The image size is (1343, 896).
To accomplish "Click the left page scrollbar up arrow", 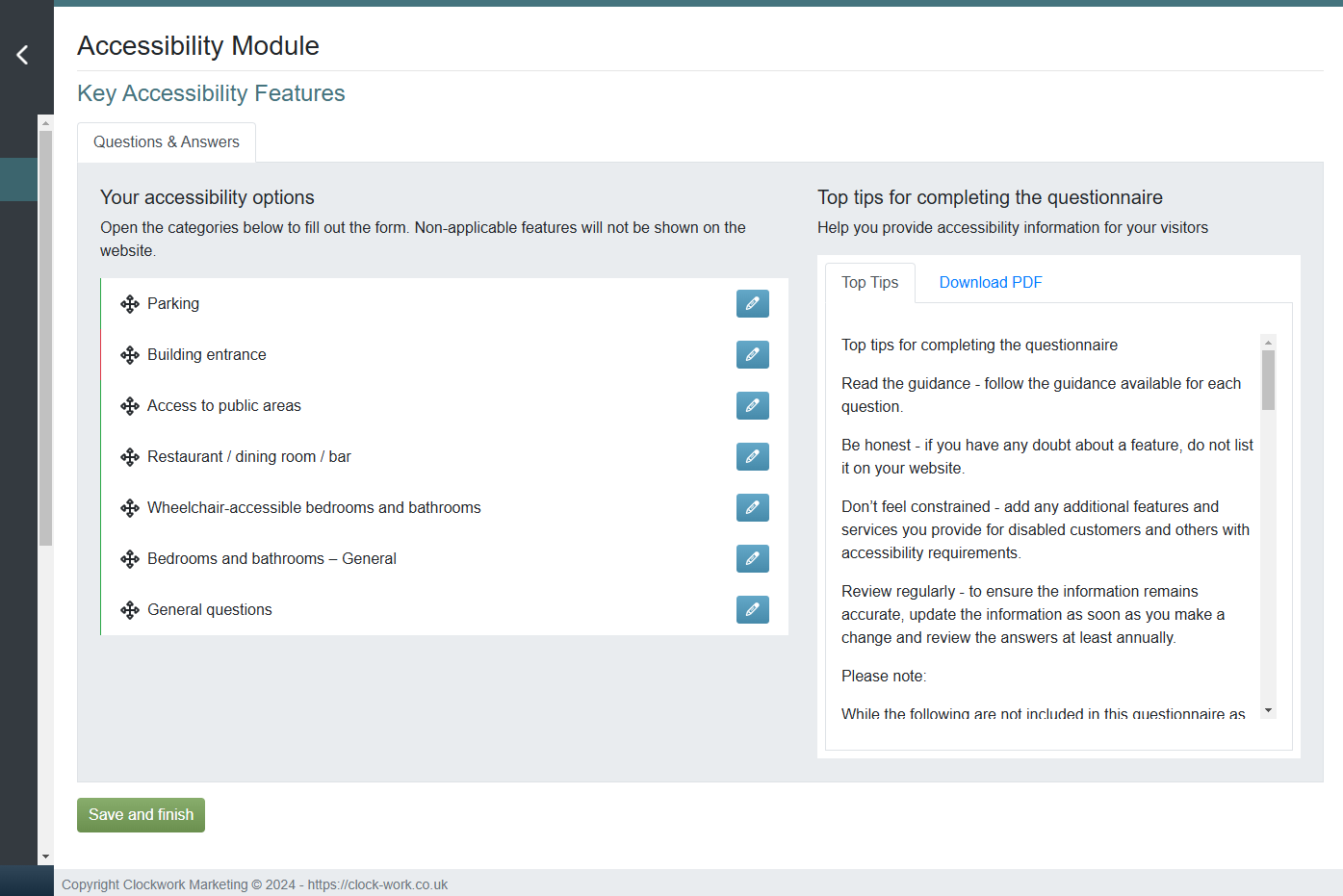I will (x=45, y=121).
